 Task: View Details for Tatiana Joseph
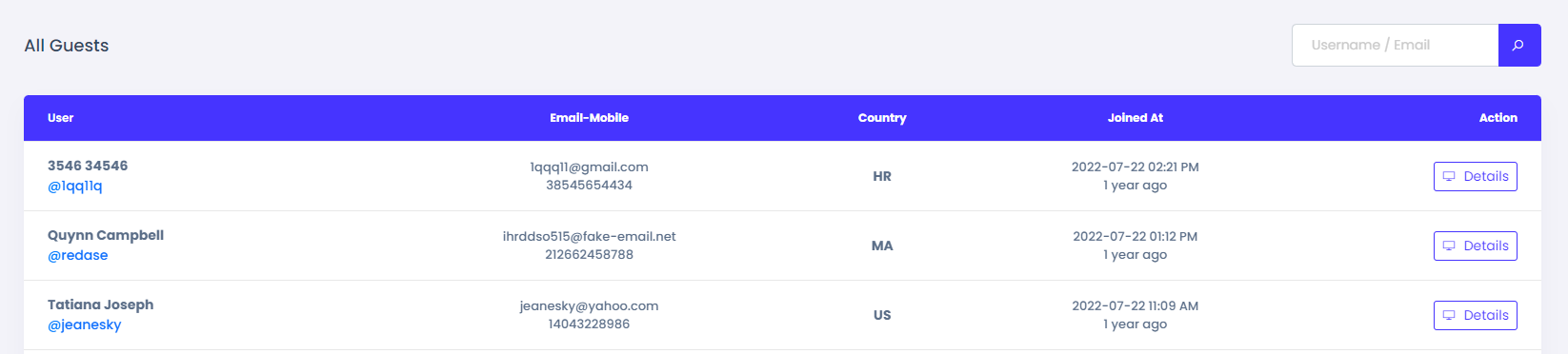(x=1475, y=315)
